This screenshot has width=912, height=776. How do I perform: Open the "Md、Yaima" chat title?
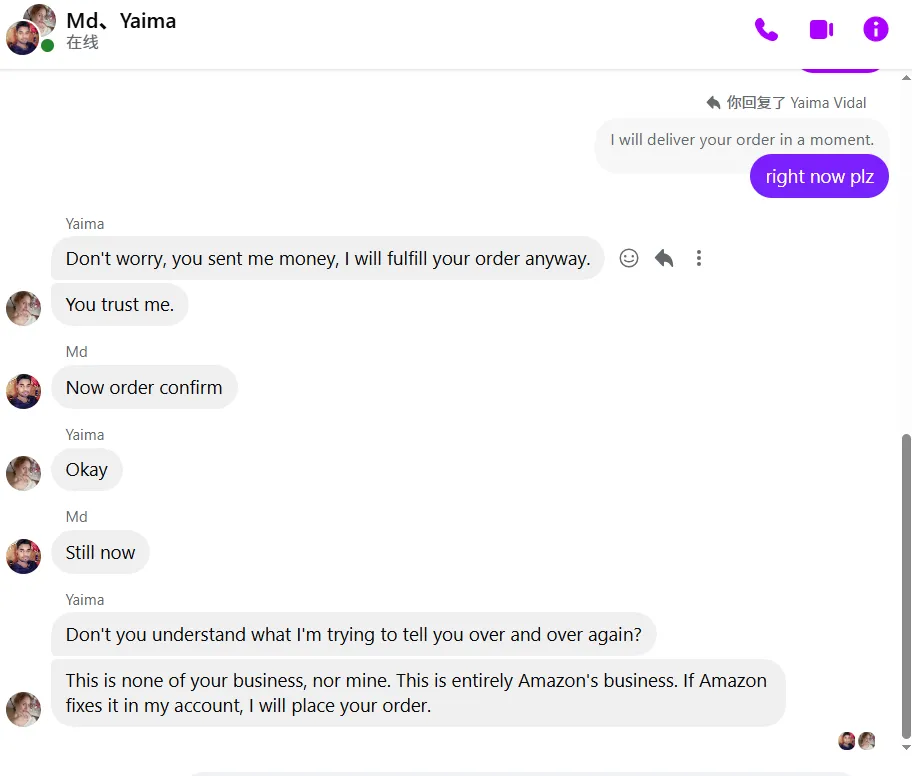click(x=121, y=20)
